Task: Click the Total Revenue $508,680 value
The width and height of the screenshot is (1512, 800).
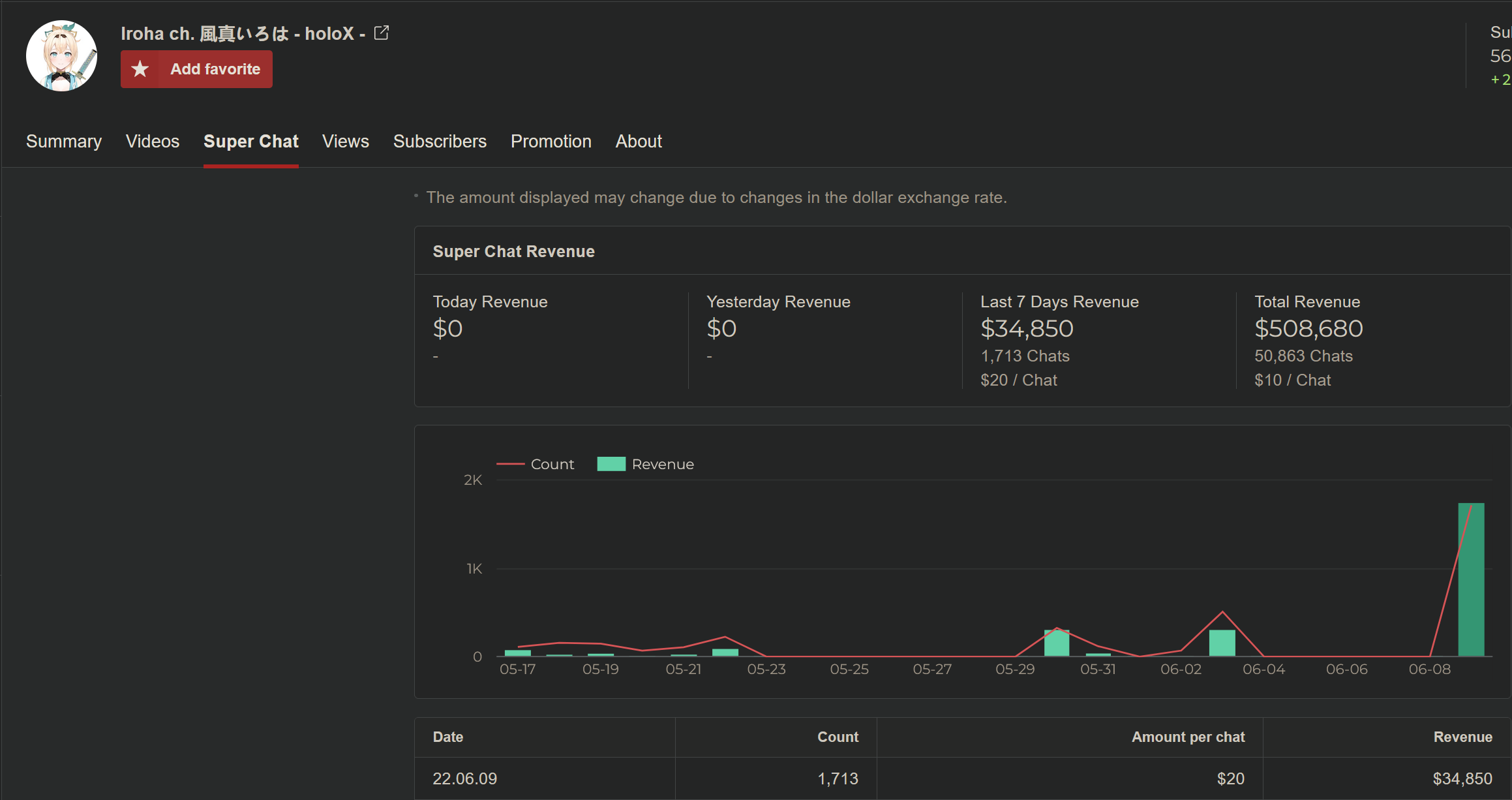Action: 1308,329
